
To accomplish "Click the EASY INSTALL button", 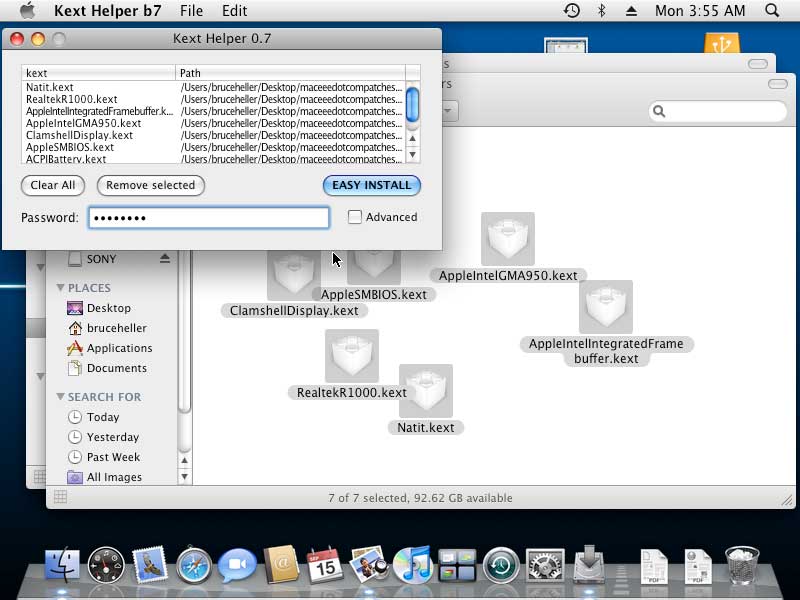I will [x=371, y=185].
